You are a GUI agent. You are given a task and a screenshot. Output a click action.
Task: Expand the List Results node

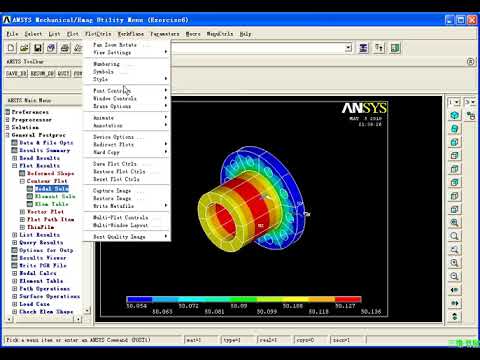click(15, 235)
